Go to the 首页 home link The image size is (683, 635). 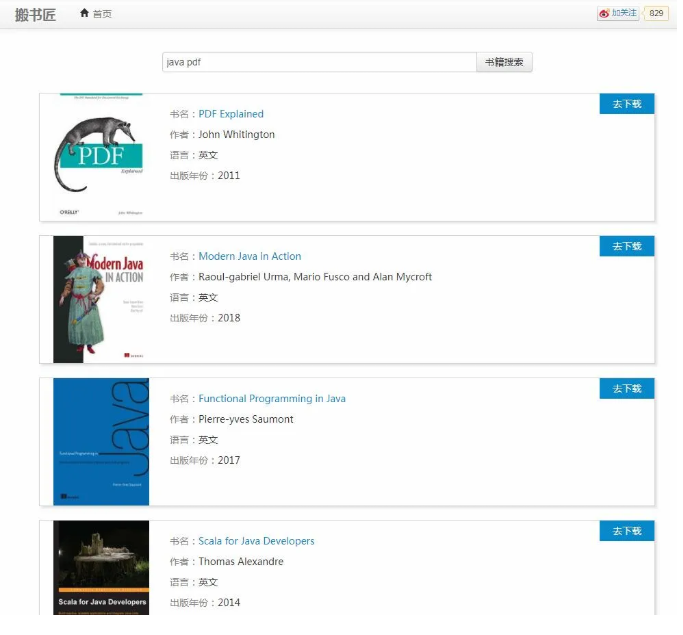coord(103,14)
